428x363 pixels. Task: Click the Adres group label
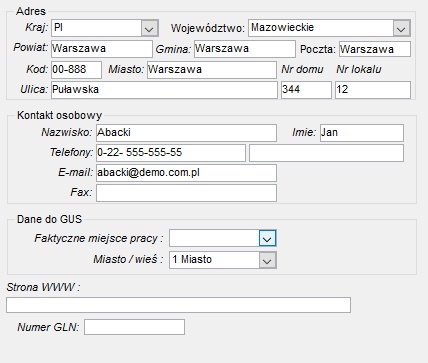[x=31, y=11]
